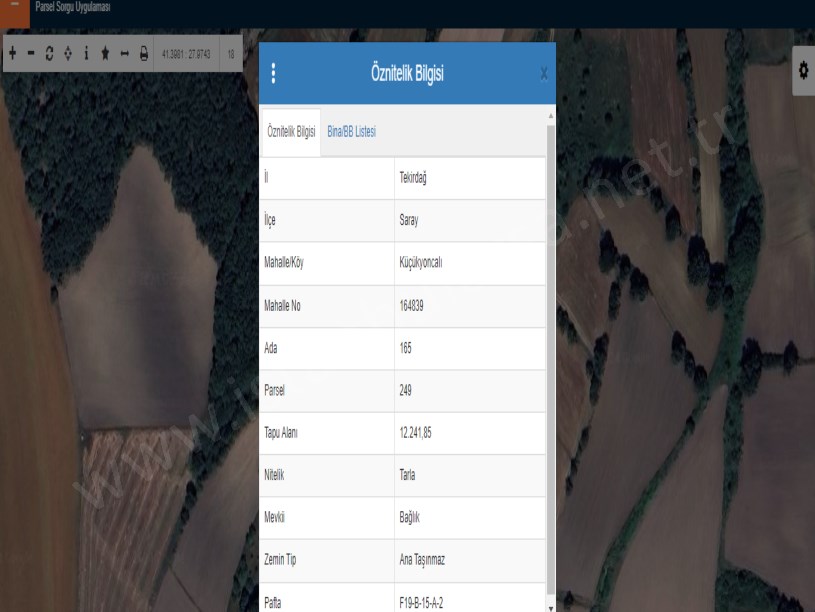Close the Öznitelik Bilgisi panel
This screenshot has height=612, width=815.
click(543, 73)
